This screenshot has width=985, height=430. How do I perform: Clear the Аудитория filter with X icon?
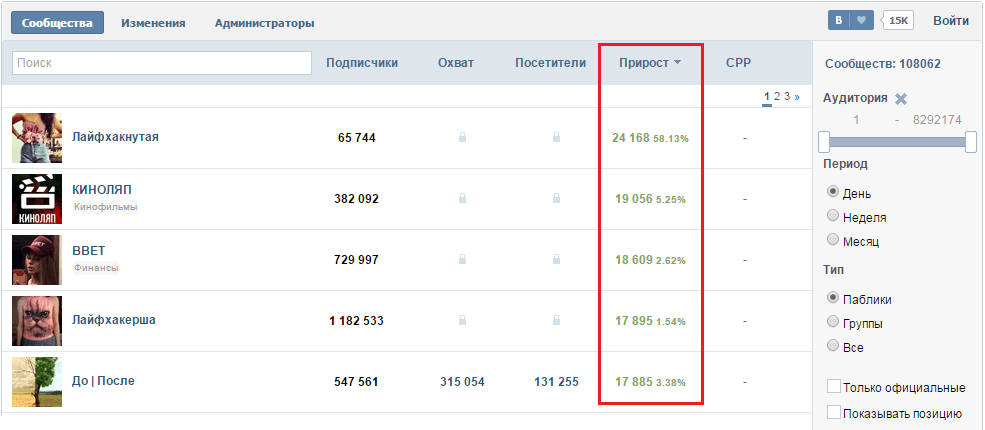[901, 98]
